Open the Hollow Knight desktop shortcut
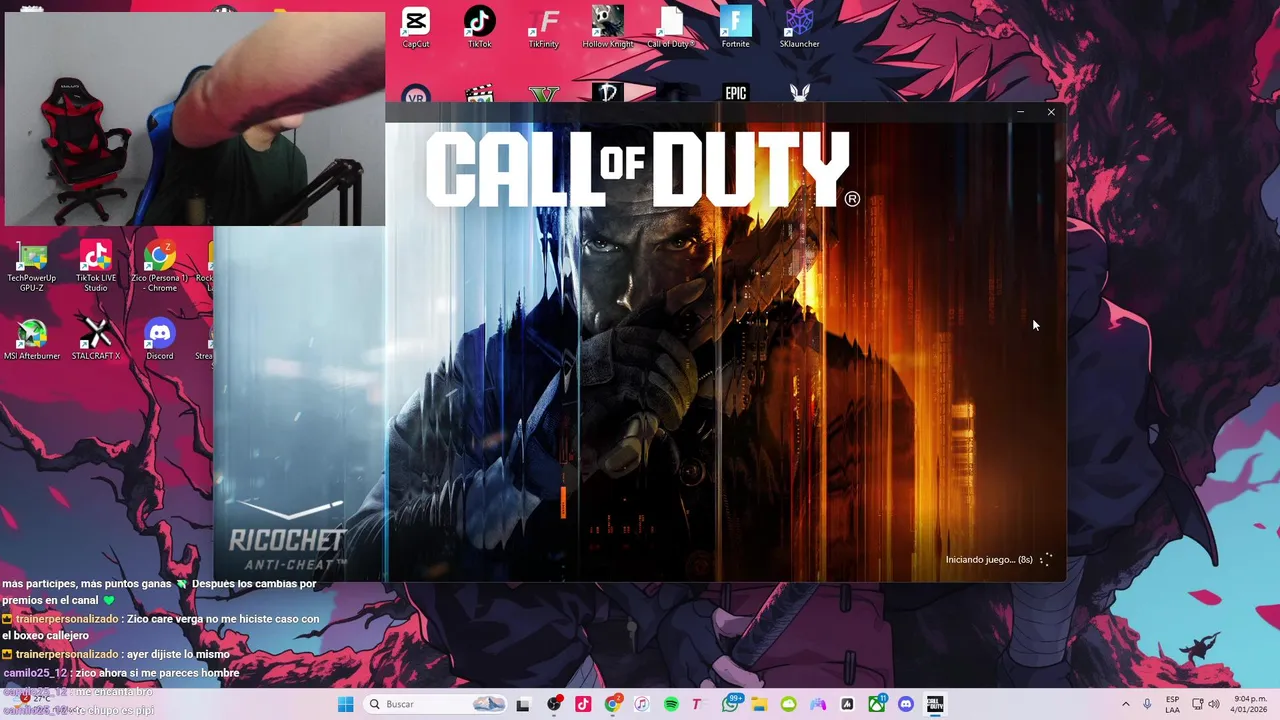This screenshot has height=720, width=1280. tap(608, 27)
